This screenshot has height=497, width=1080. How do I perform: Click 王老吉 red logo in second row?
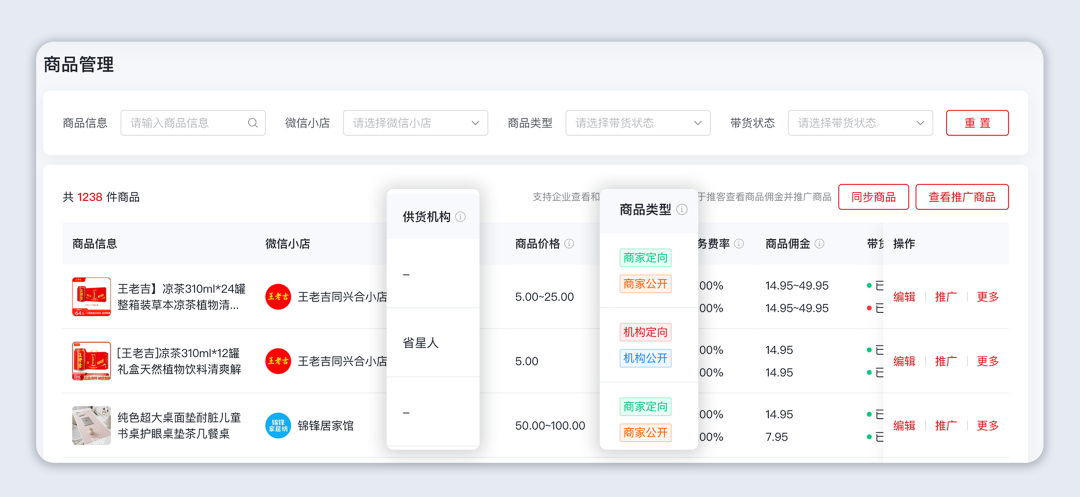[x=278, y=361]
